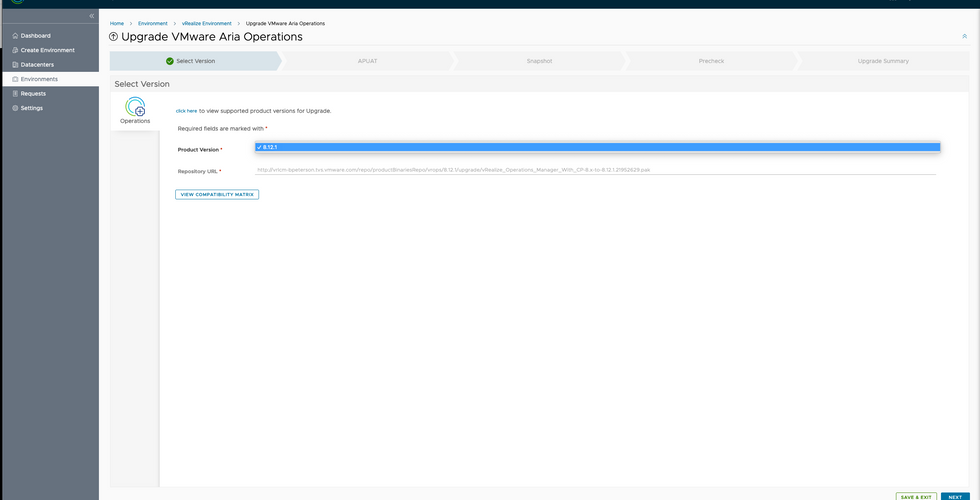Go to the Snapshot wizard step
980x500 pixels.
tap(539, 61)
